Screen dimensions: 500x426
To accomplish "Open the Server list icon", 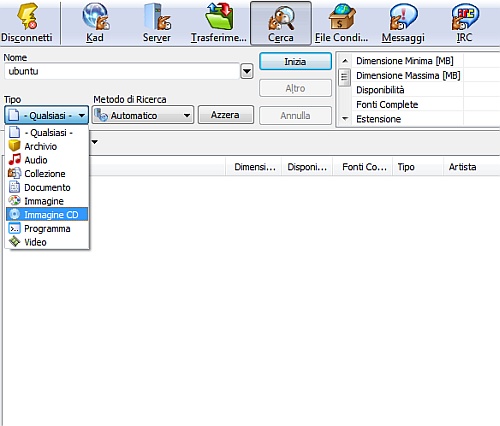I will pos(157,23).
